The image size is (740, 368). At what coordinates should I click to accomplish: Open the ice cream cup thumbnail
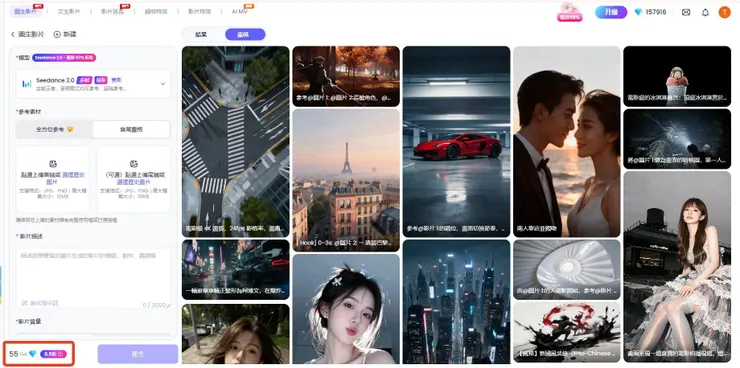point(677,76)
